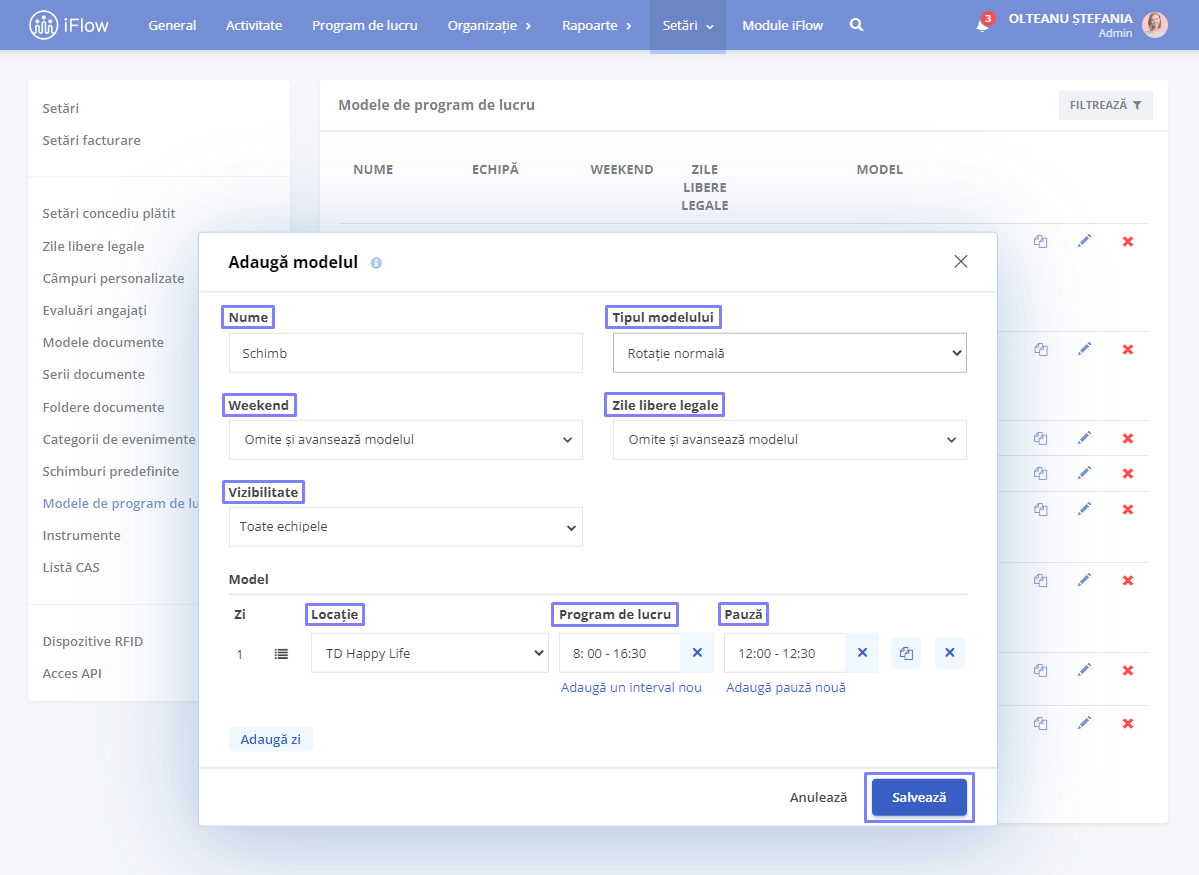Open the Weekend dropdown
The width and height of the screenshot is (1199, 875).
[x=405, y=440]
